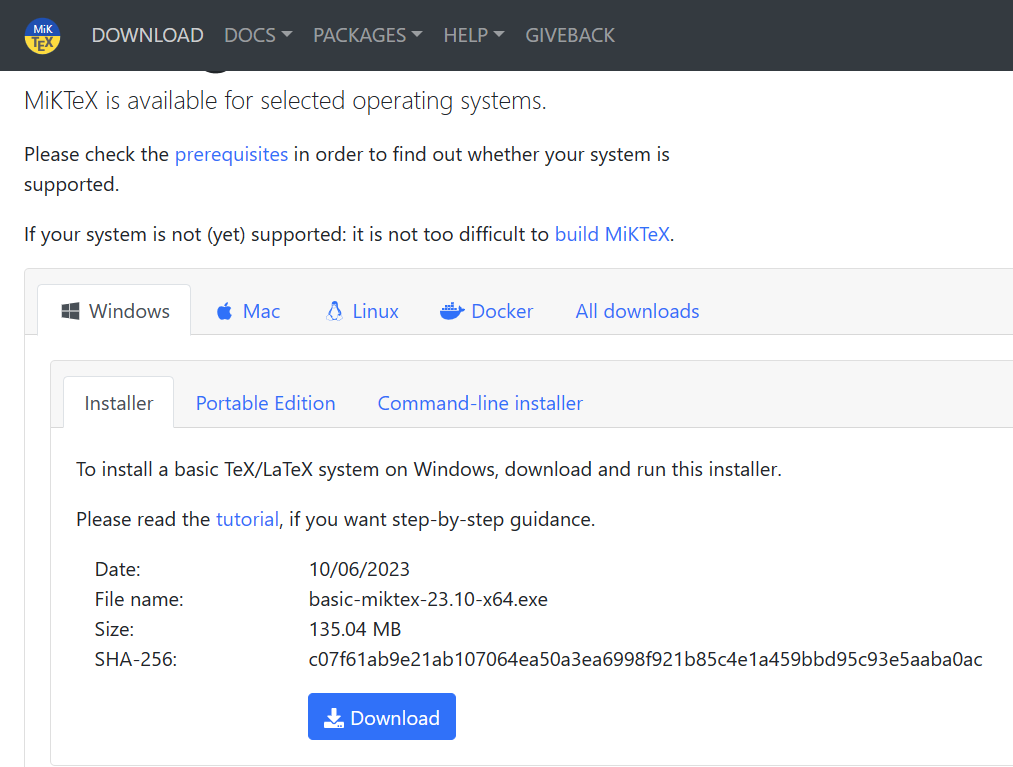The image size is (1013, 767).
Task: Click the size value 135.04 MB
Action: (355, 629)
